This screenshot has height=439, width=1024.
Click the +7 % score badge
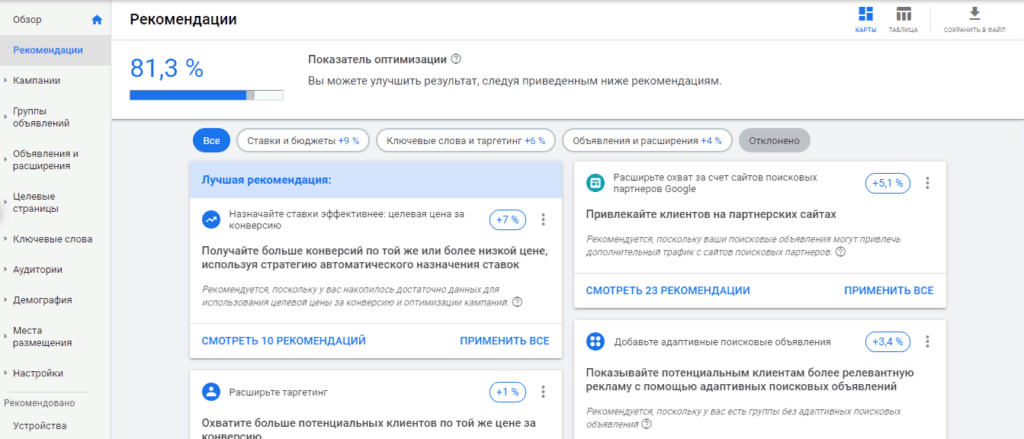[x=508, y=220]
